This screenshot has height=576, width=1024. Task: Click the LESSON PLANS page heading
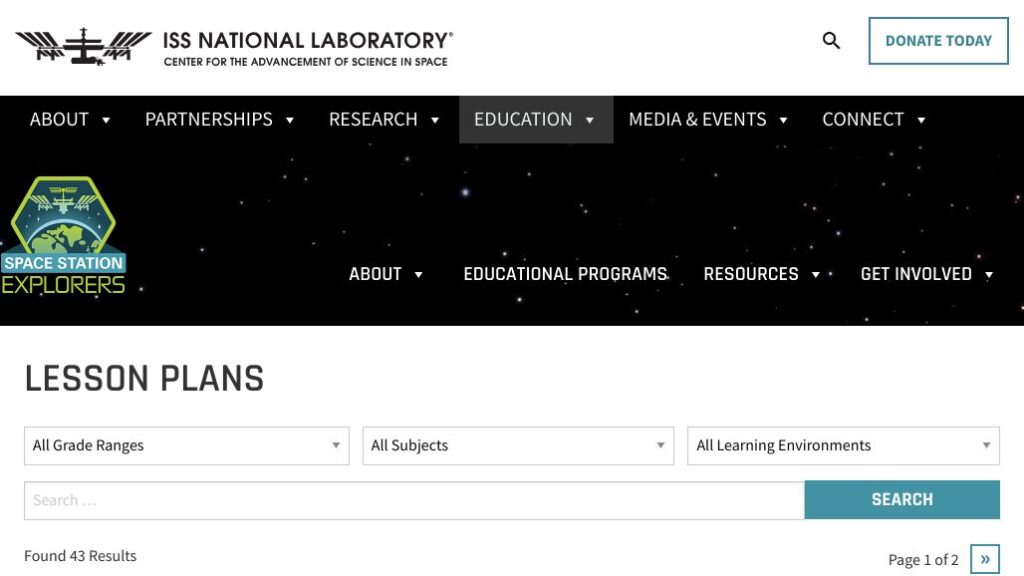[x=145, y=378]
